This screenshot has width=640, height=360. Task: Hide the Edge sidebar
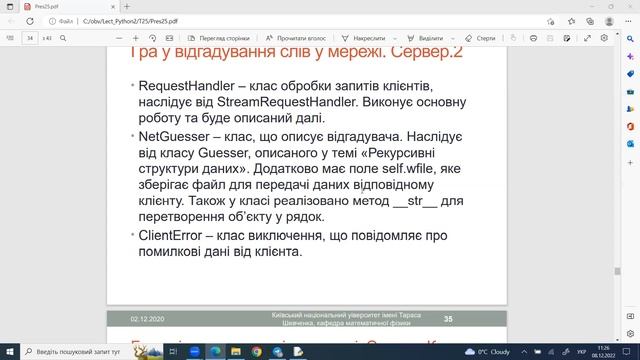click(x=630, y=316)
